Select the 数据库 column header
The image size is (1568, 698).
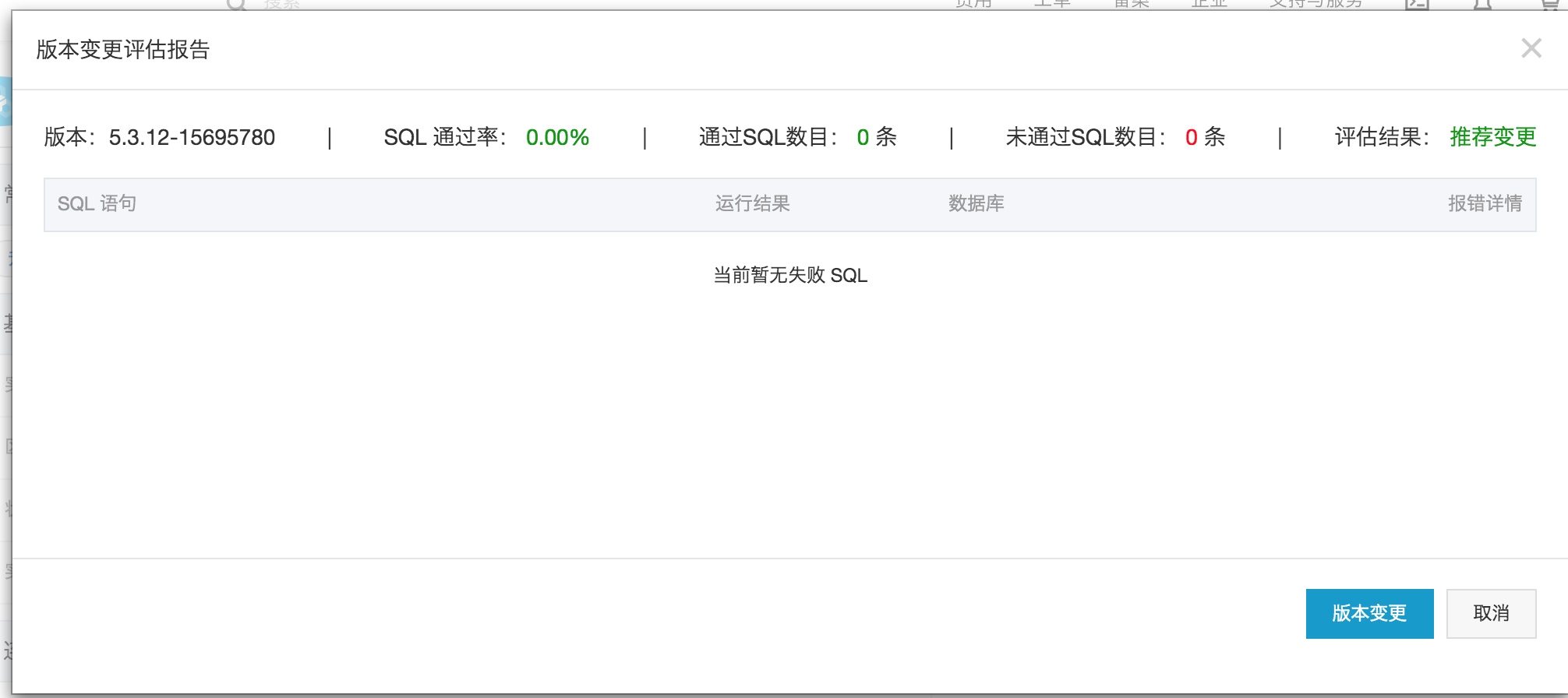976,203
